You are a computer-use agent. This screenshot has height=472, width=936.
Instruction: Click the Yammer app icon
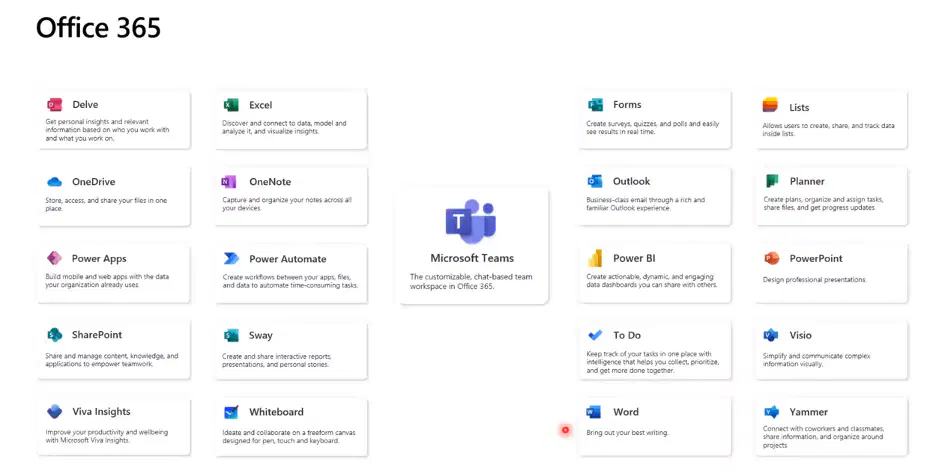[771, 412]
